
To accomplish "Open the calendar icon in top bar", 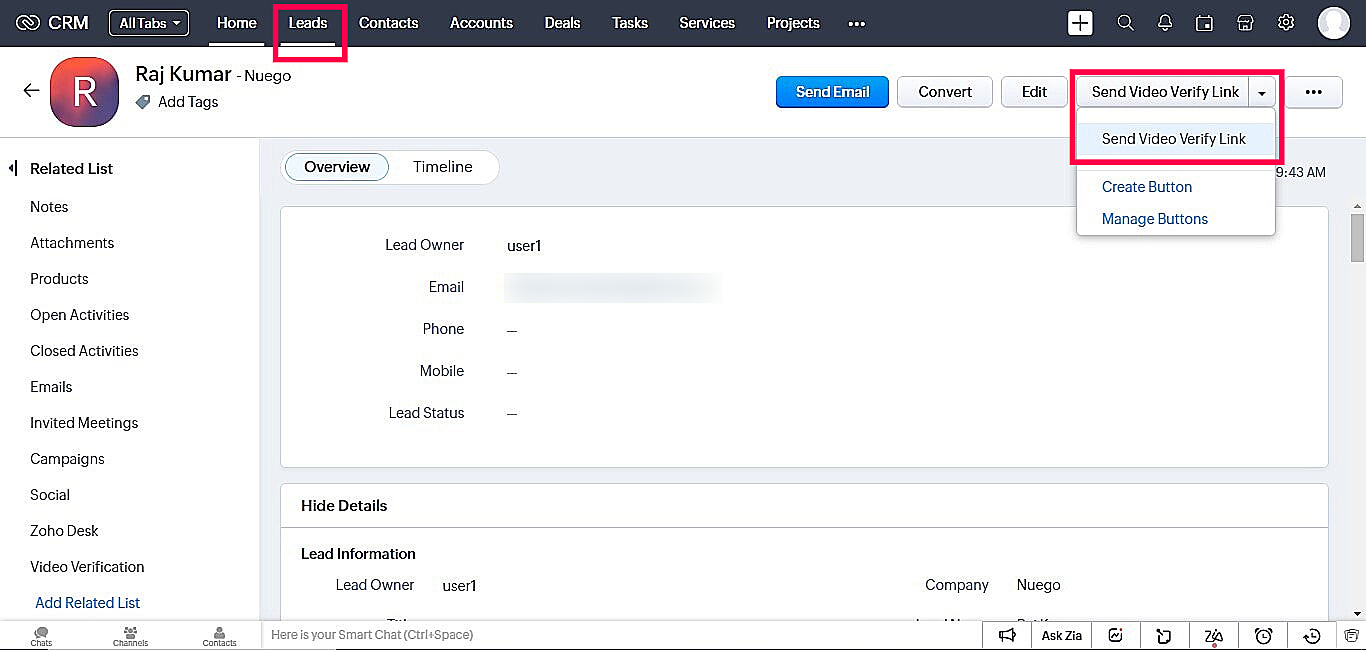I will [x=1205, y=23].
